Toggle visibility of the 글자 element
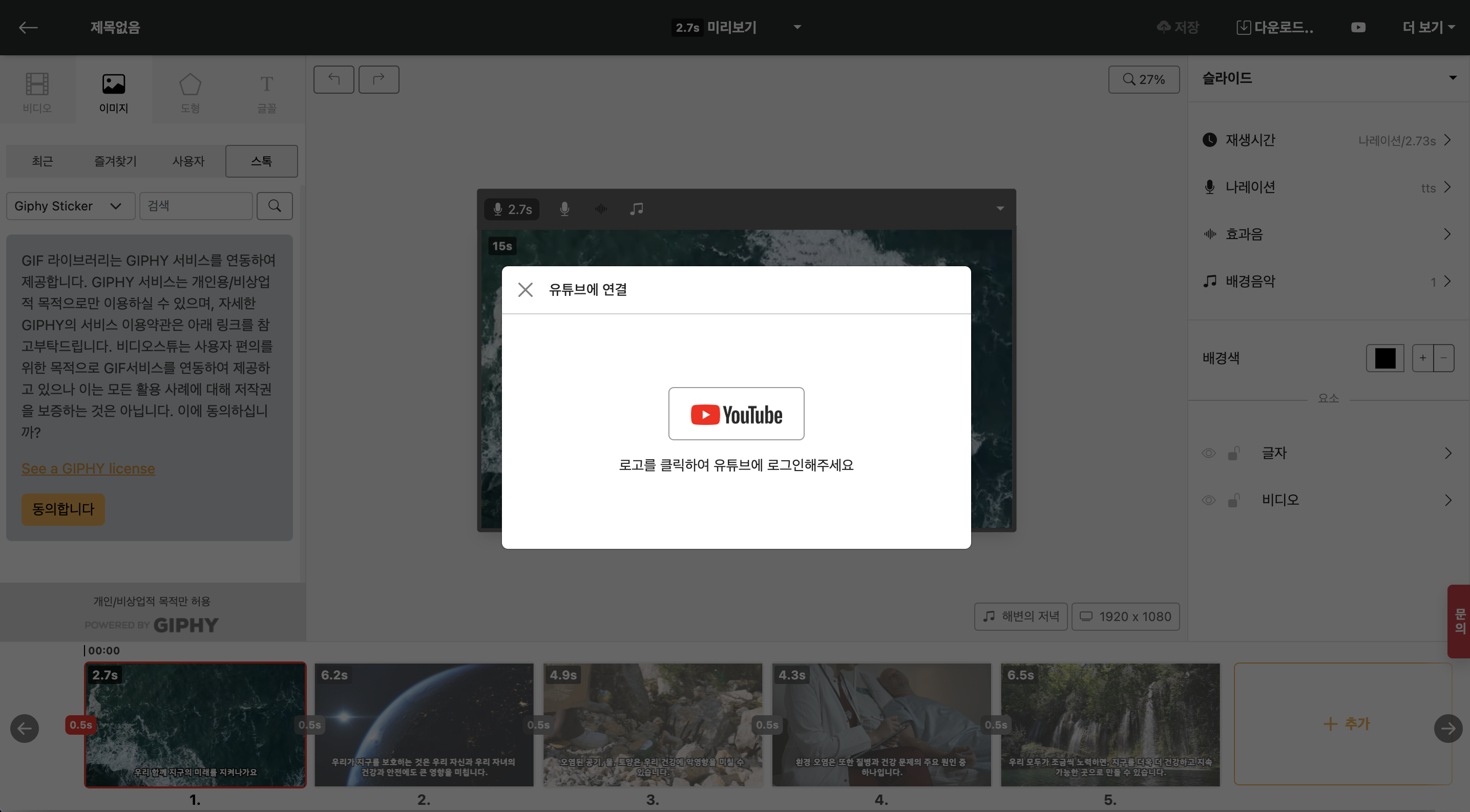 coord(1209,453)
